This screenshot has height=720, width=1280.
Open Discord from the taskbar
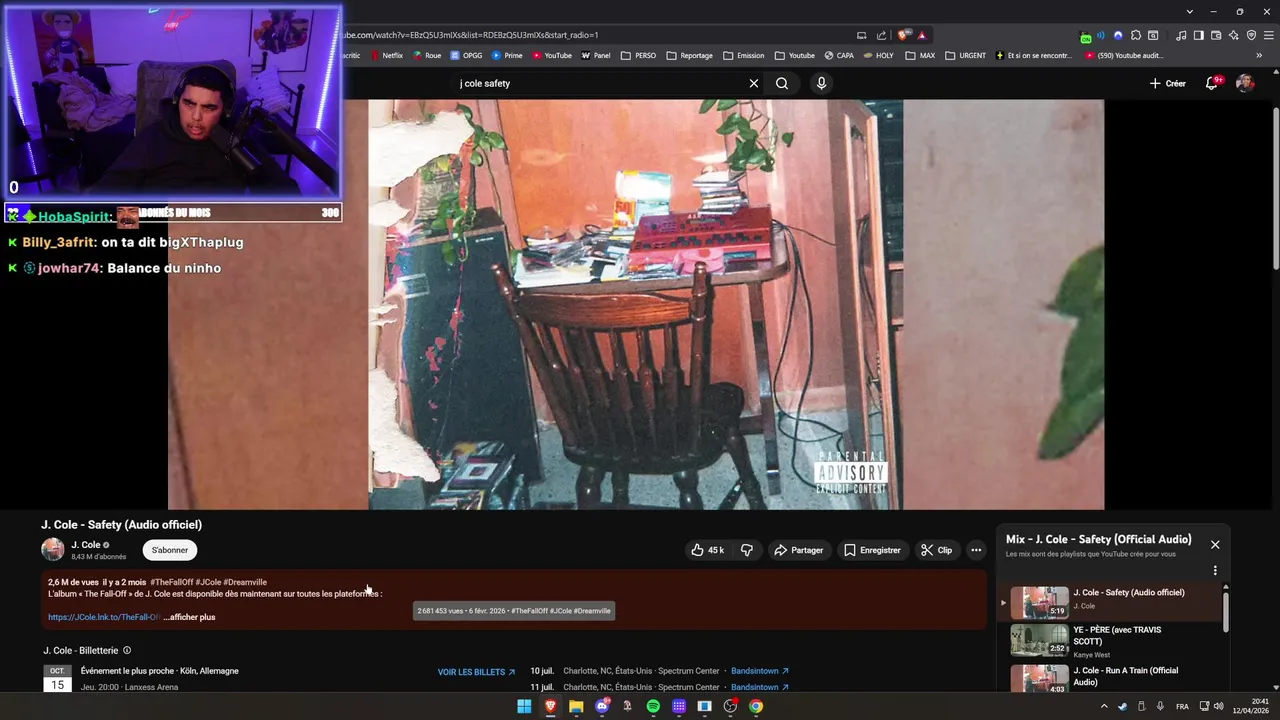point(602,706)
